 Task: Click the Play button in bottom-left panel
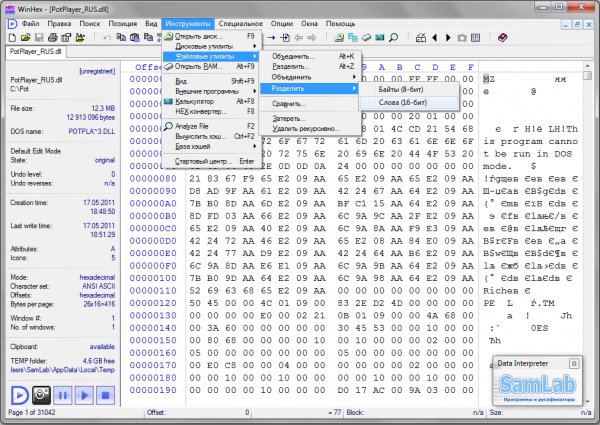[x=84, y=395]
